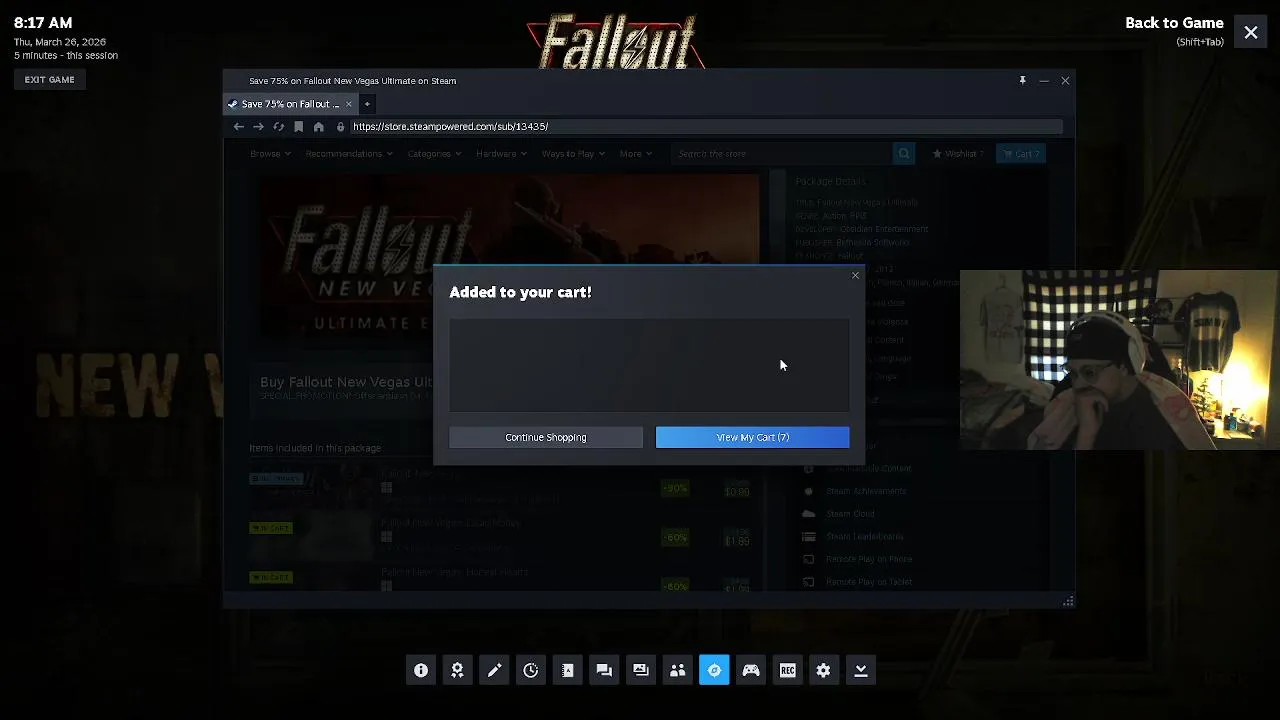Open the REC game recording icon

tap(787, 670)
